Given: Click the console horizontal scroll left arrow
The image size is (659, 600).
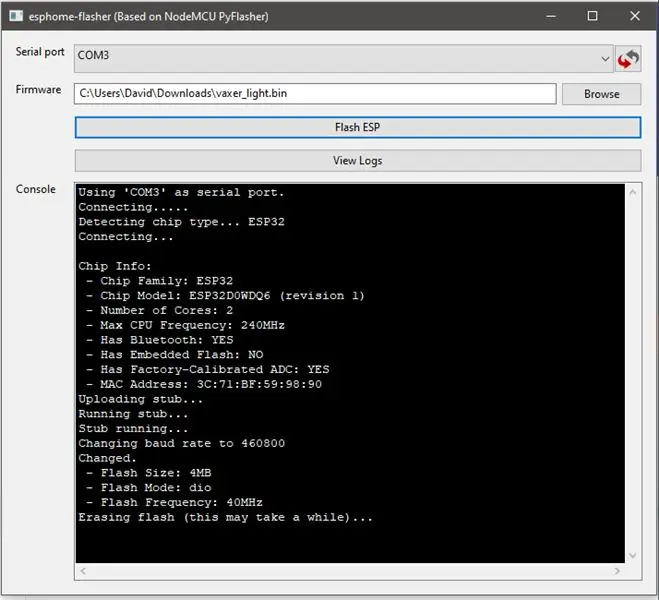Looking at the screenshot, I should pos(83,571).
